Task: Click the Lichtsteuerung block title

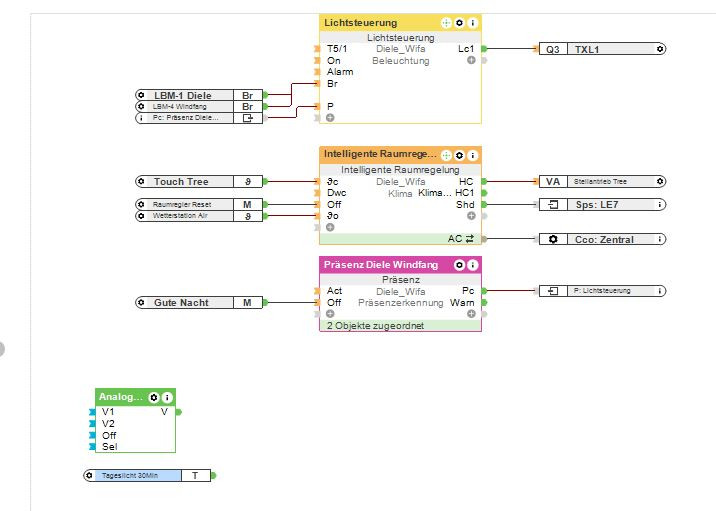Action: pyautogui.click(x=361, y=22)
